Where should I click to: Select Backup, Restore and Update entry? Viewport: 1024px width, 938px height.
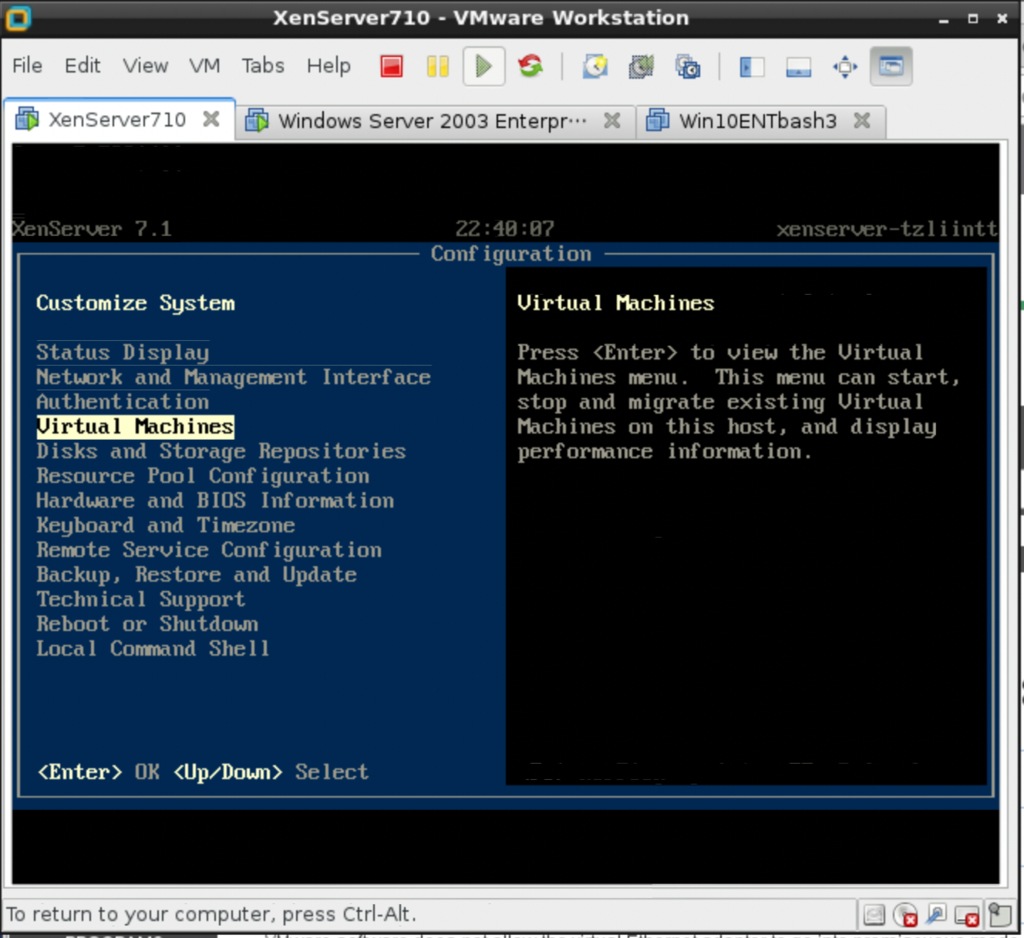click(197, 575)
